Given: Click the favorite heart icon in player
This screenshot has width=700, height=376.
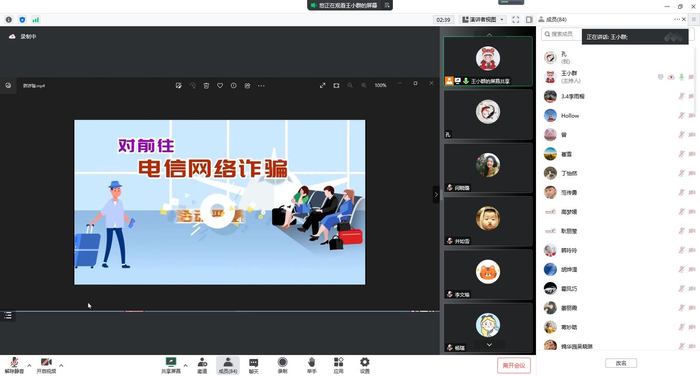Looking at the screenshot, I should [x=220, y=85].
